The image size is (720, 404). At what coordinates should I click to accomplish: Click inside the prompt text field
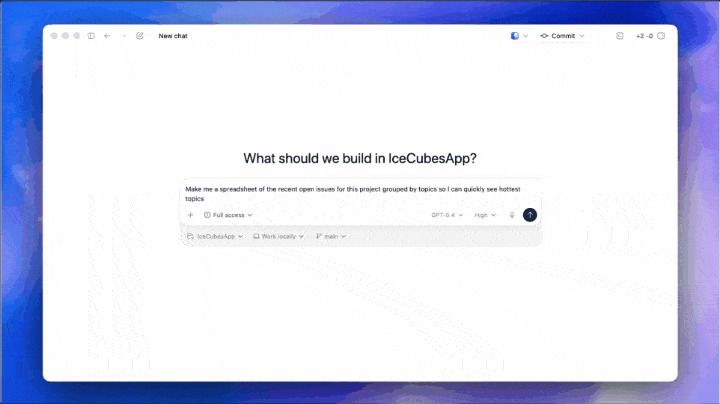(x=360, y=193)
